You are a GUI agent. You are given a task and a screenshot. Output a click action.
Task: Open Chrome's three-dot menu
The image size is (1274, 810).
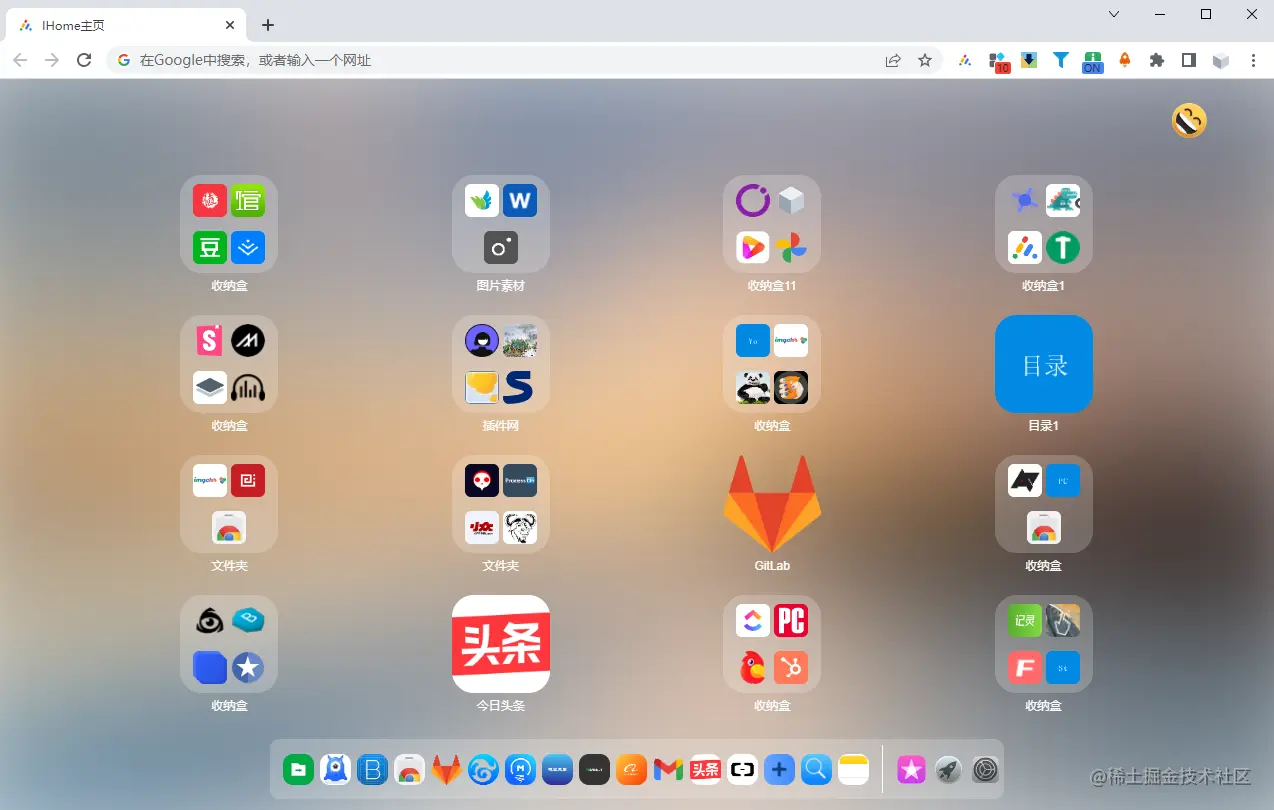(1253, 60)
